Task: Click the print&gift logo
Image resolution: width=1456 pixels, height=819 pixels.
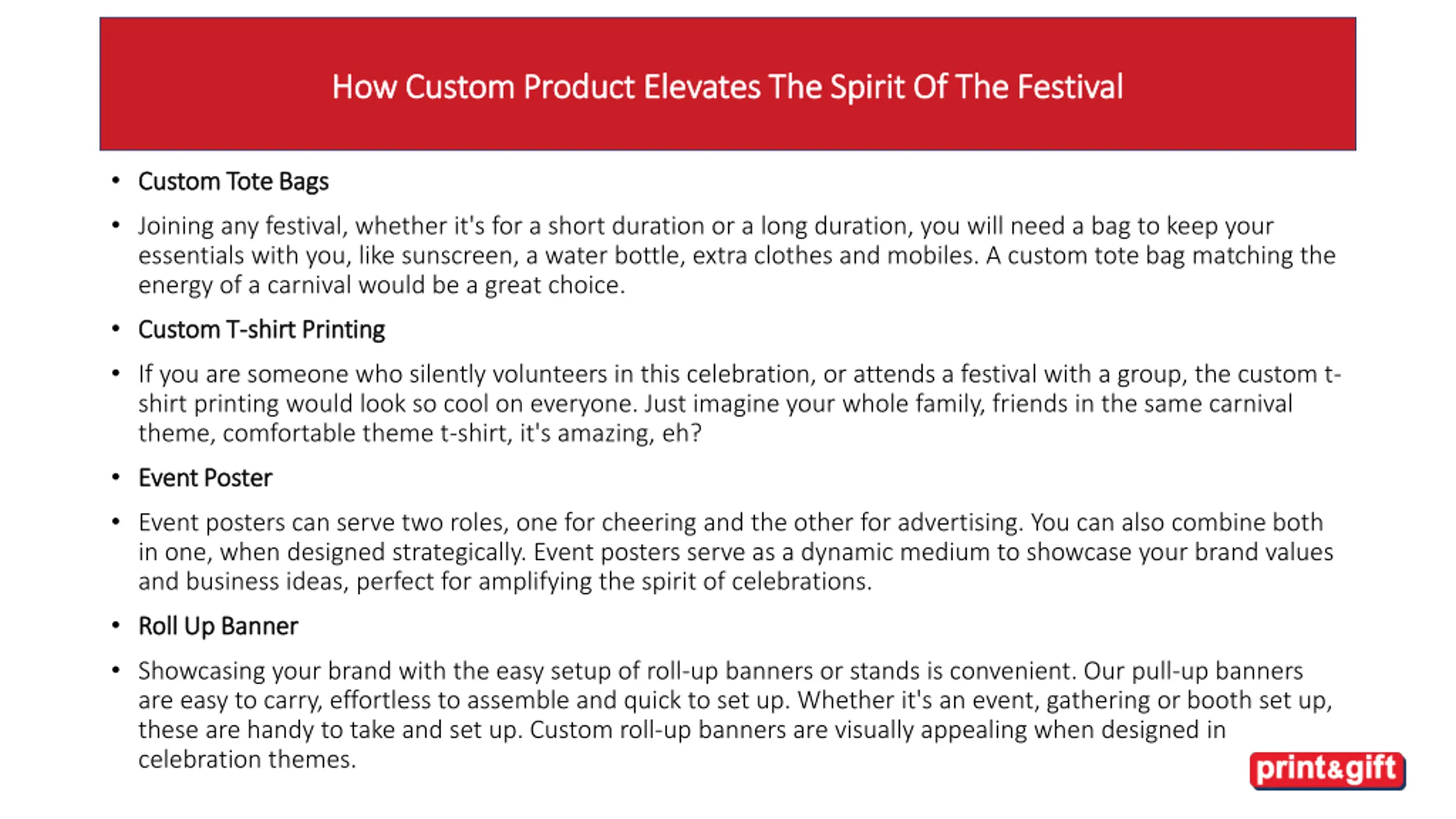Action: [1326, 770]
